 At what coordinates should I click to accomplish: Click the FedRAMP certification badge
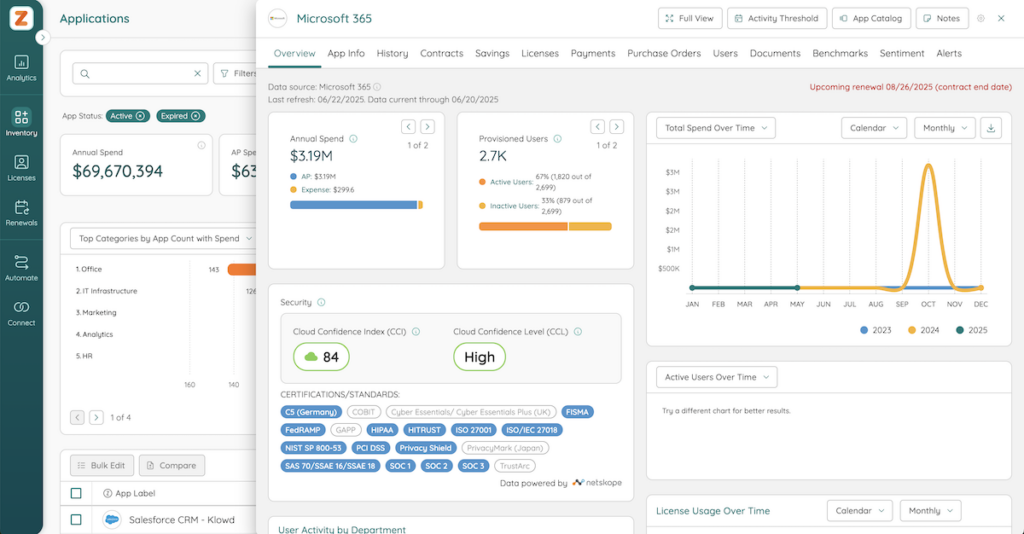coord(302,430)
